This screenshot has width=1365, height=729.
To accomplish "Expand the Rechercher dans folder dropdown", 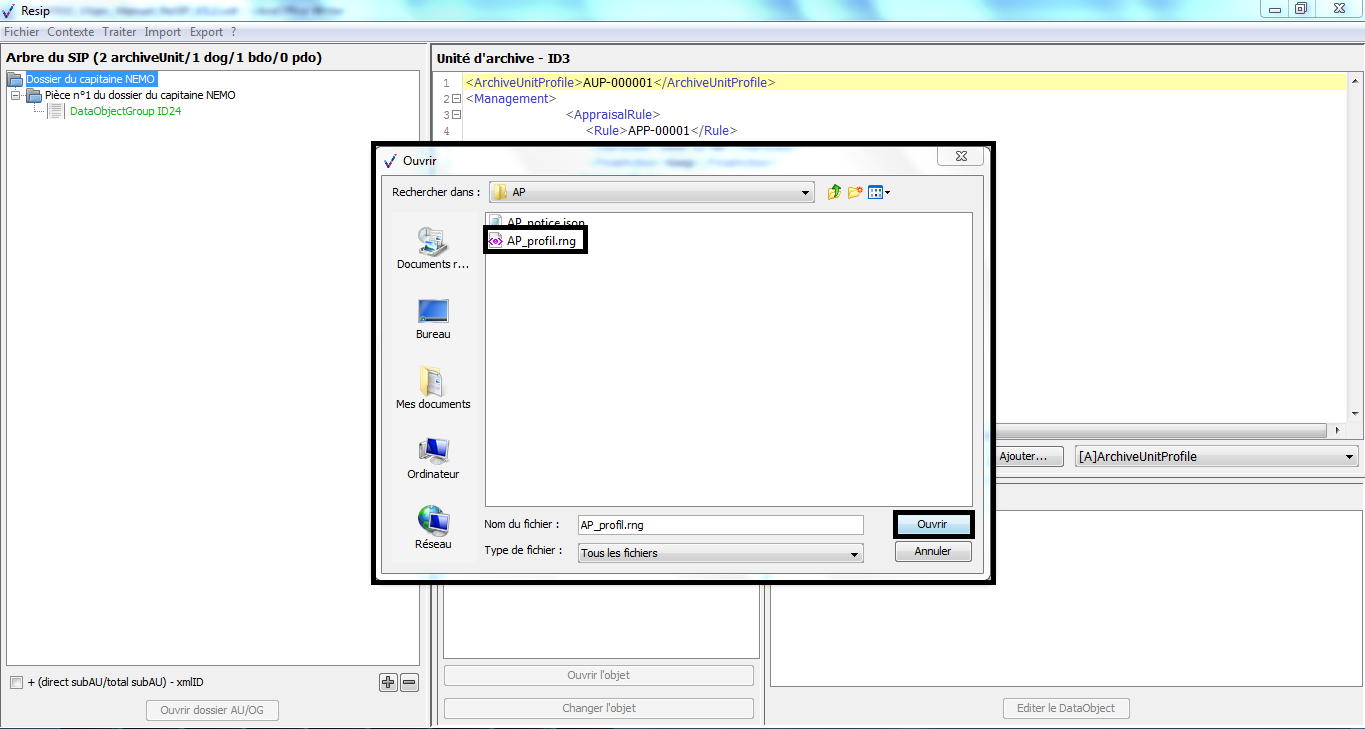I will (805, 192).
